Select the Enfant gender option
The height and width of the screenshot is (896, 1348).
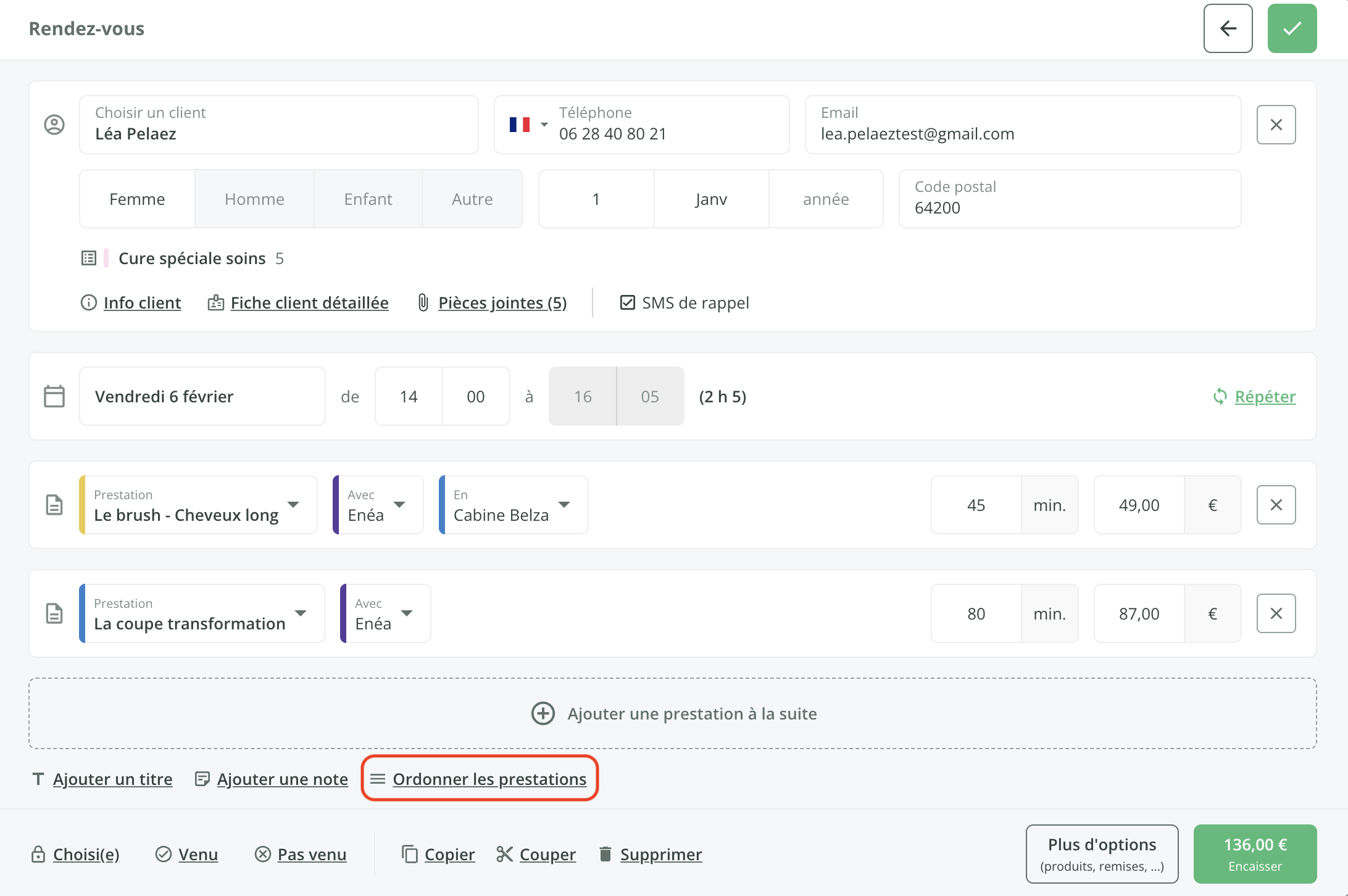368,199
